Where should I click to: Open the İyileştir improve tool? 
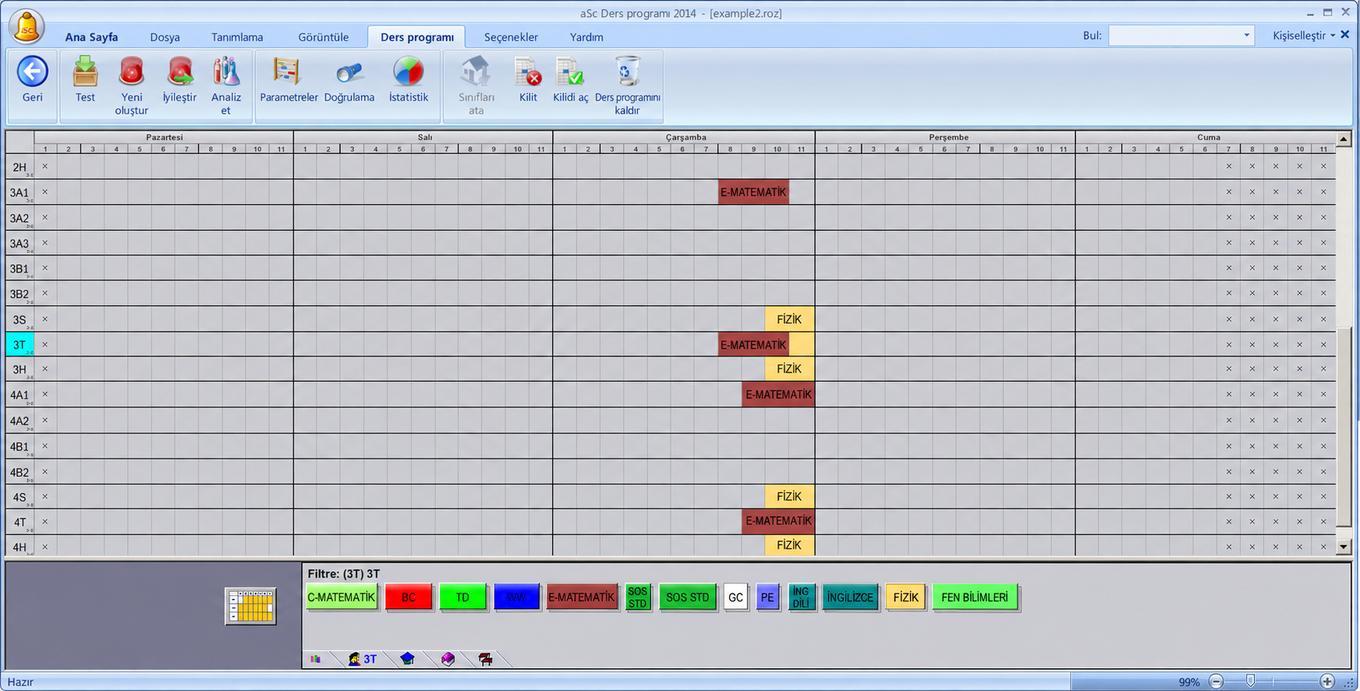pyautogui.click(x=180, y=72)
